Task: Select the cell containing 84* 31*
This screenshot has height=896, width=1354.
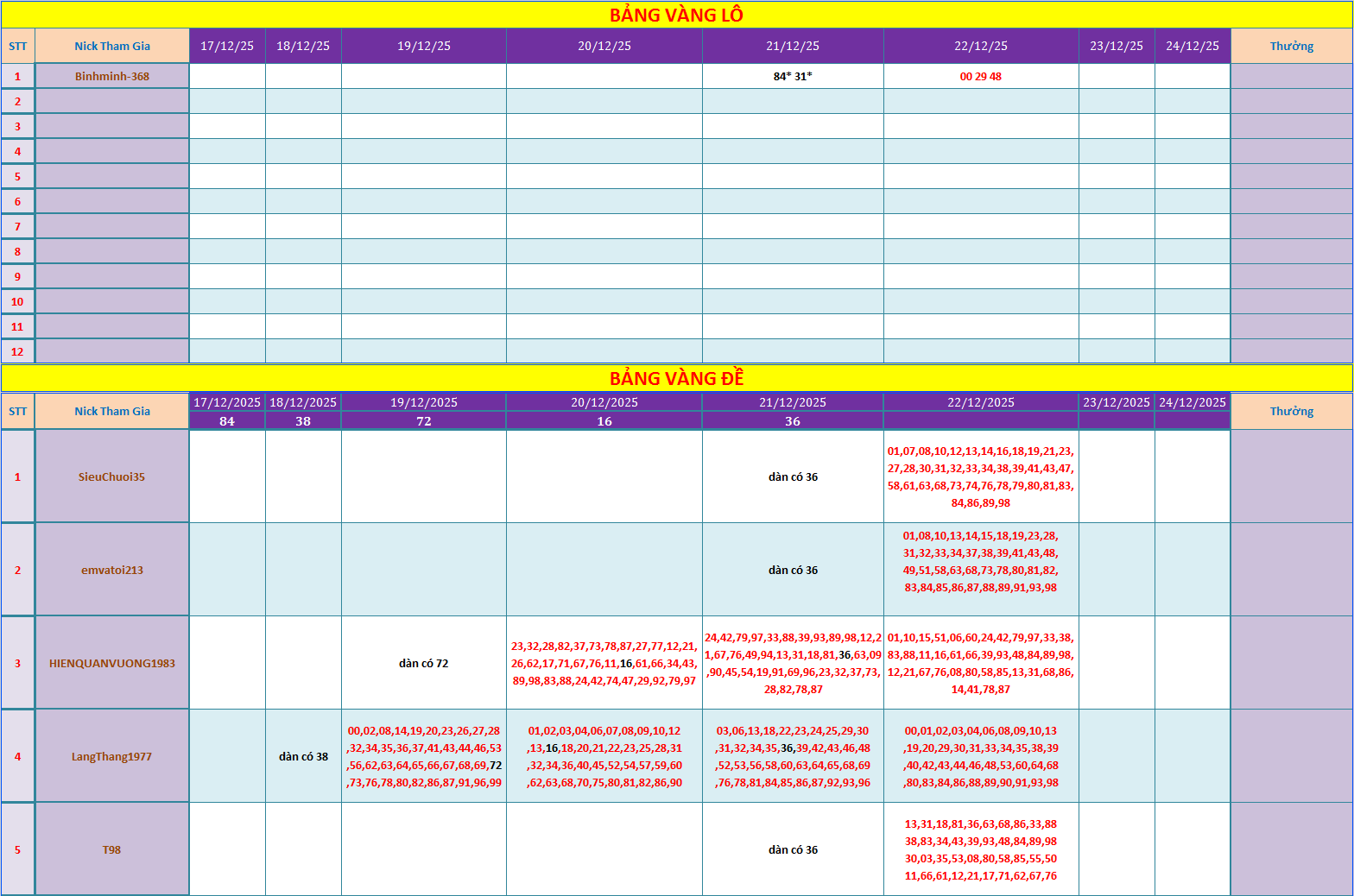Action: click(x=793, y=76)
